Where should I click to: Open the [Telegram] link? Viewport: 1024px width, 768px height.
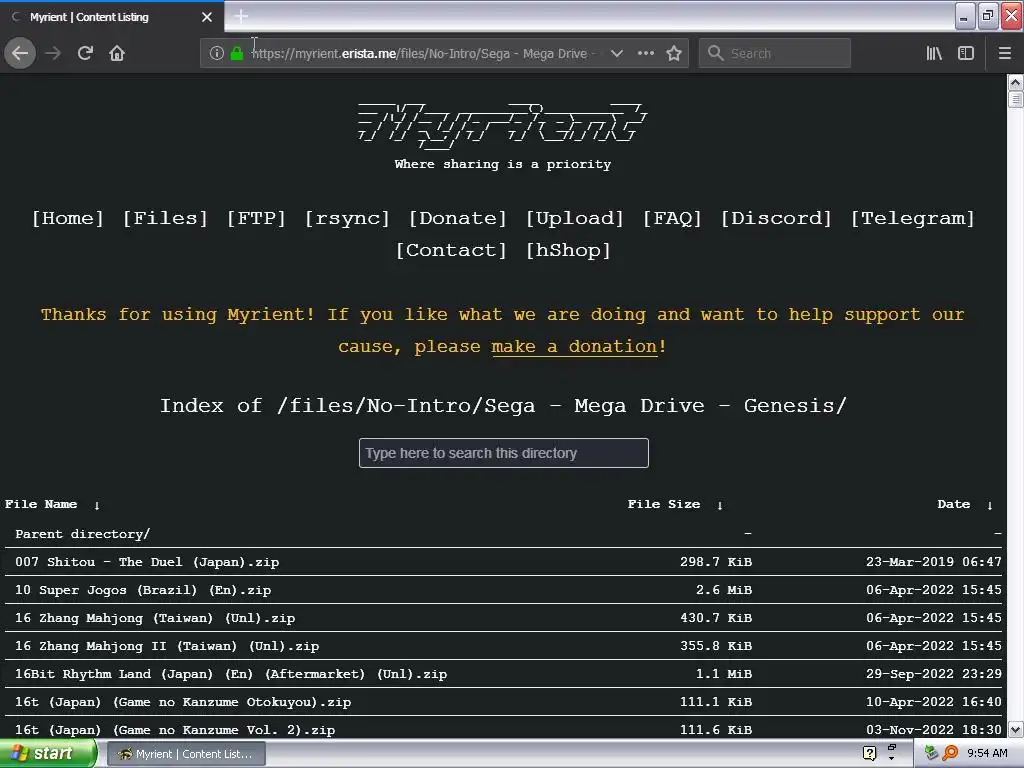point(912,218)
